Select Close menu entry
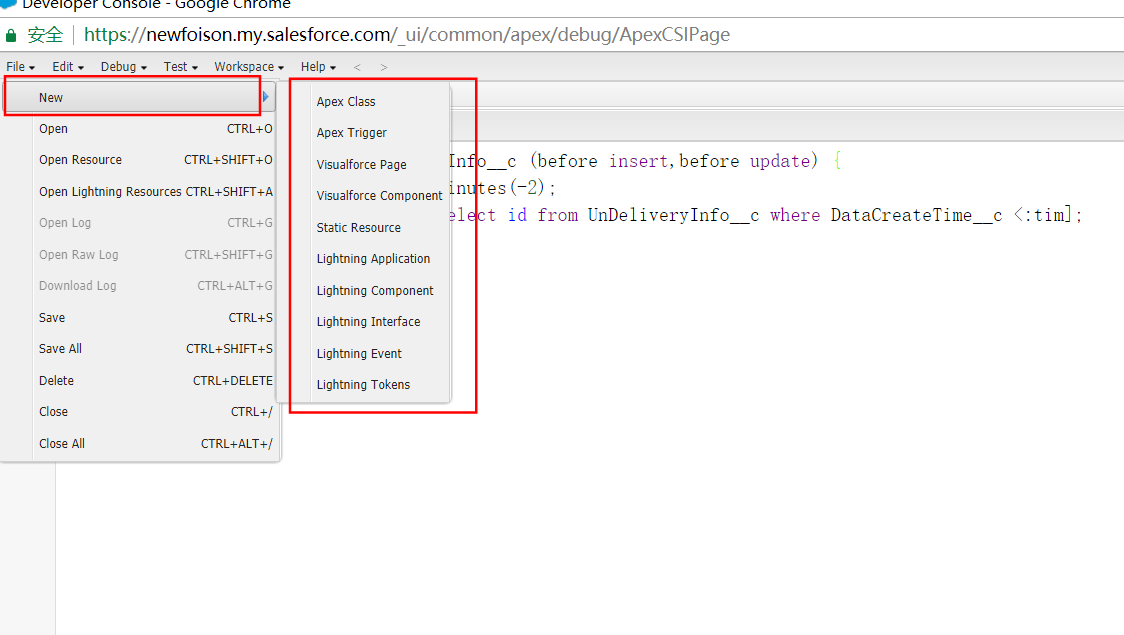Image resolution: width=1124 pixels, height=635 pixels. tap(140, 412)
